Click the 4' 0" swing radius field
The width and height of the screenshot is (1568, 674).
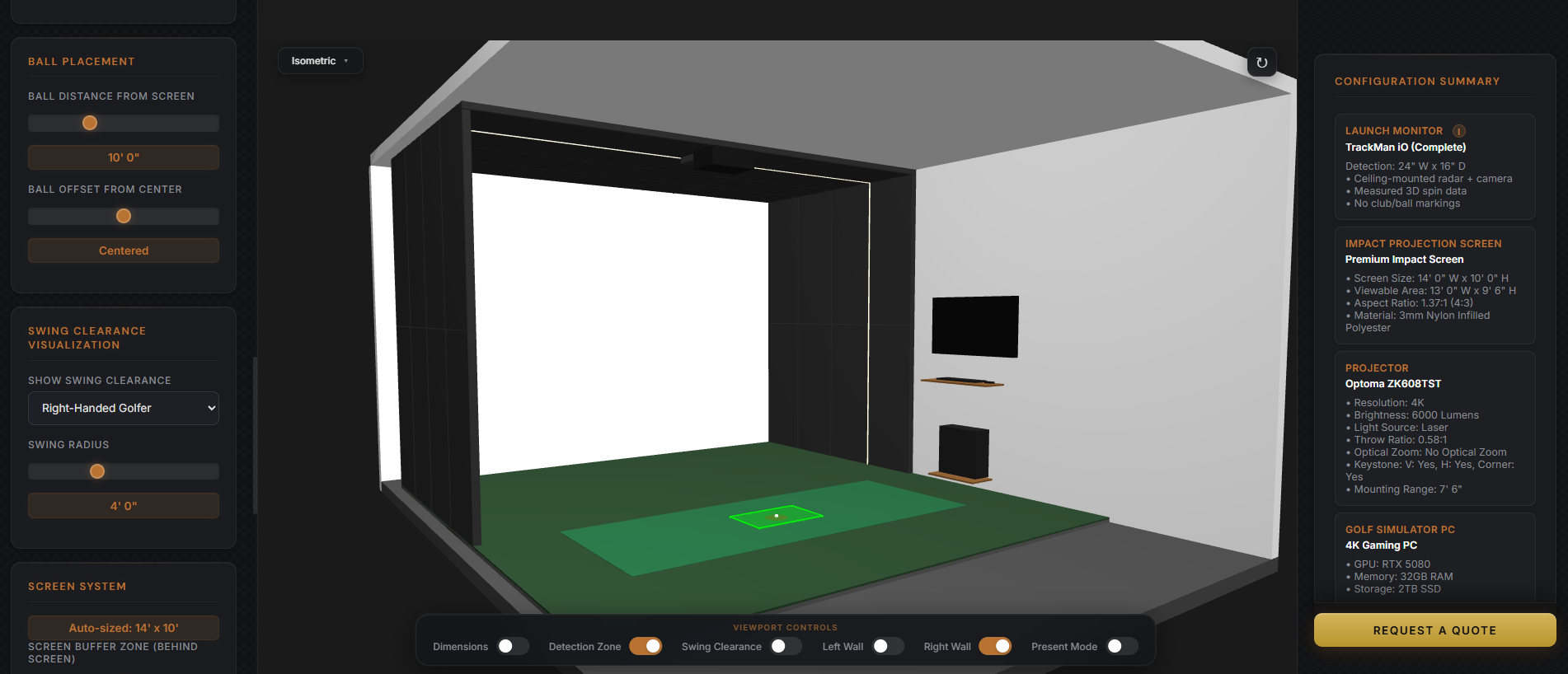pyautogui.click(x=124, y=506)
